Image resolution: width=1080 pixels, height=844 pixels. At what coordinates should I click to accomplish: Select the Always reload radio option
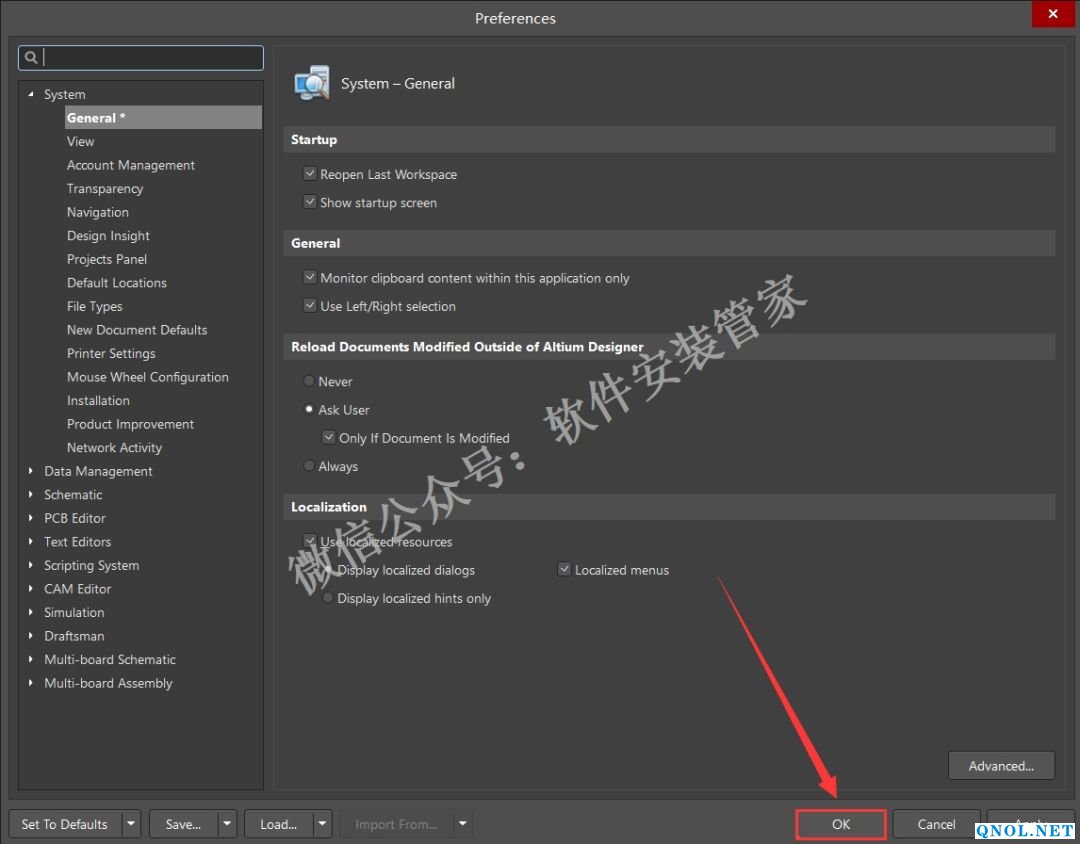click(309, 466)
